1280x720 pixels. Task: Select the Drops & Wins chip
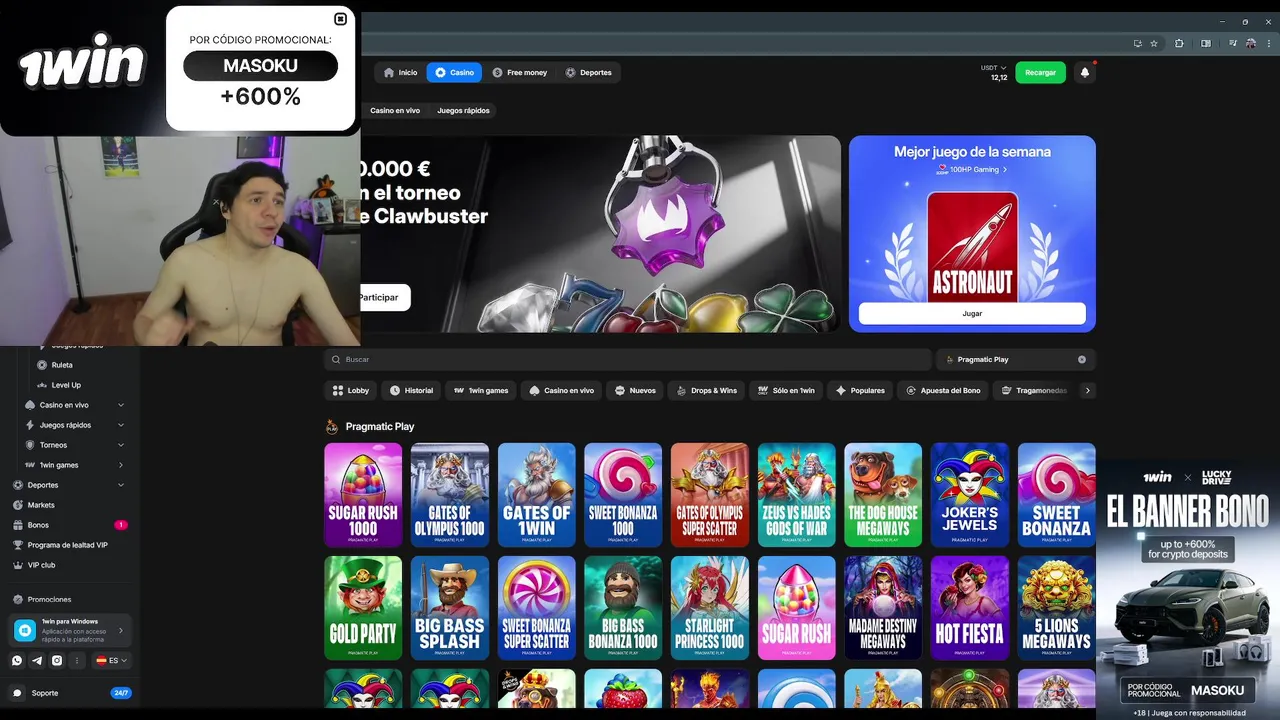(x=706, y=390)
